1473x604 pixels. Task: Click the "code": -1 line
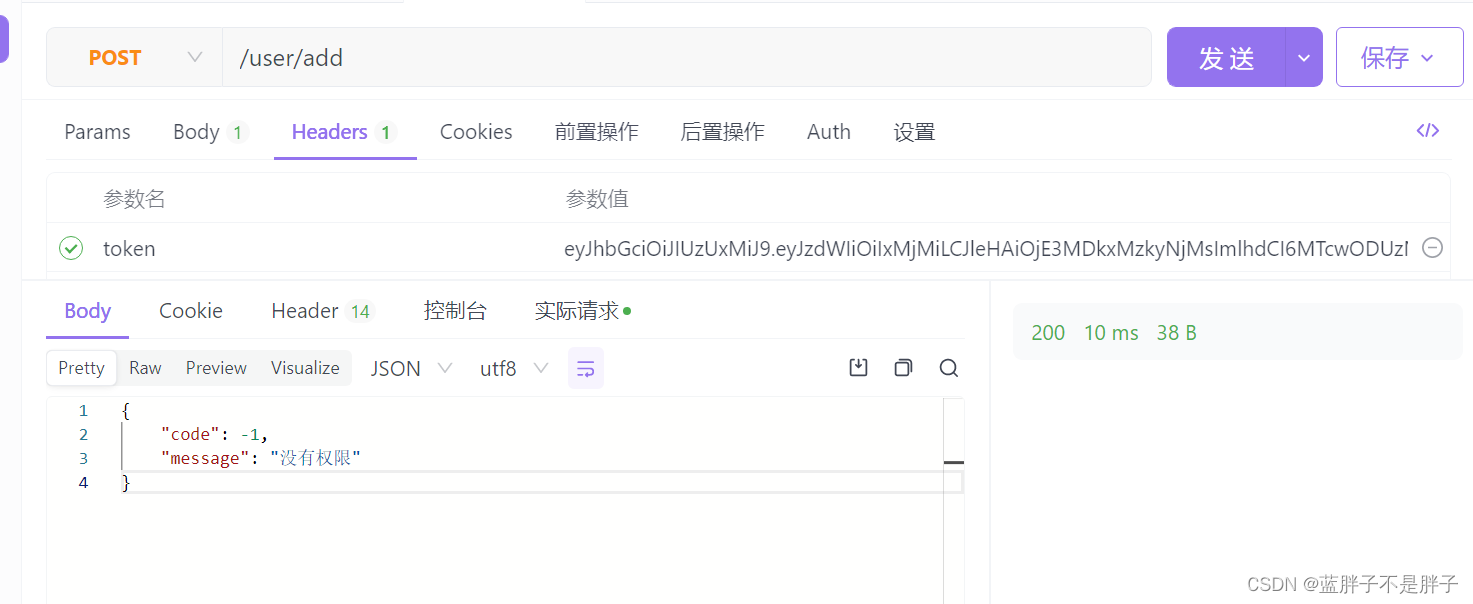[214, 434]
